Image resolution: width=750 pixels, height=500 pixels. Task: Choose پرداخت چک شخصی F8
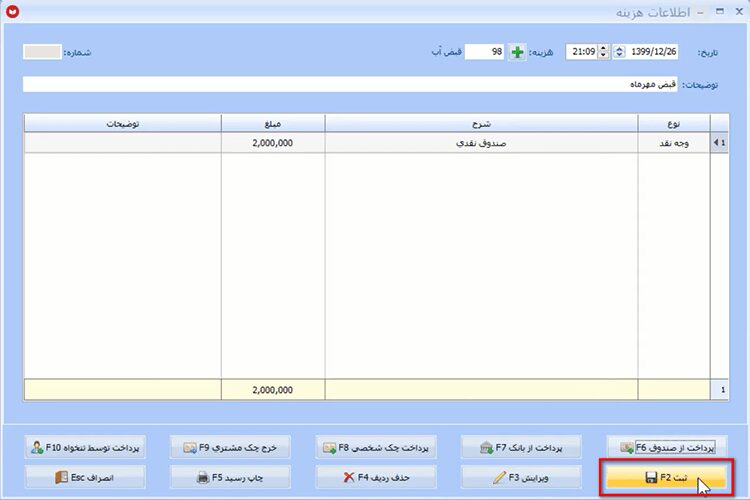(x=375, y=447)
